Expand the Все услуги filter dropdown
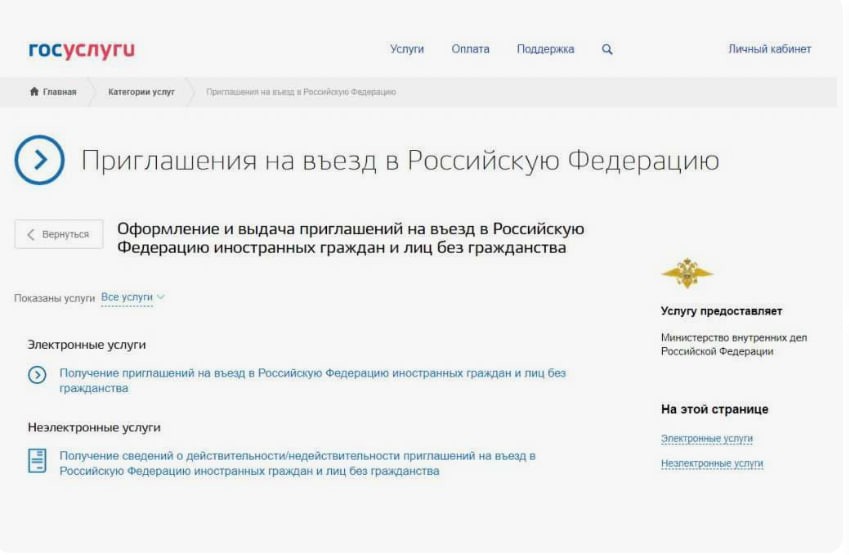 132,297
